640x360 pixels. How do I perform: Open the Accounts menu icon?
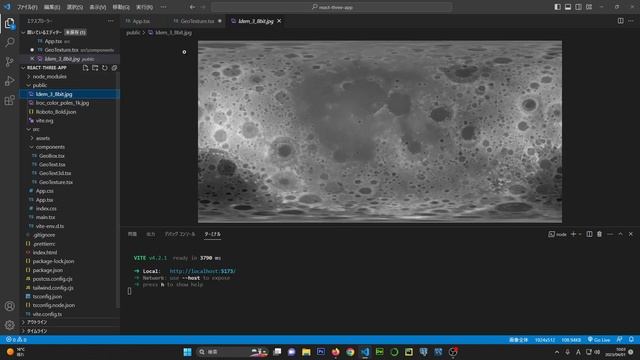[x=9, y=306]
